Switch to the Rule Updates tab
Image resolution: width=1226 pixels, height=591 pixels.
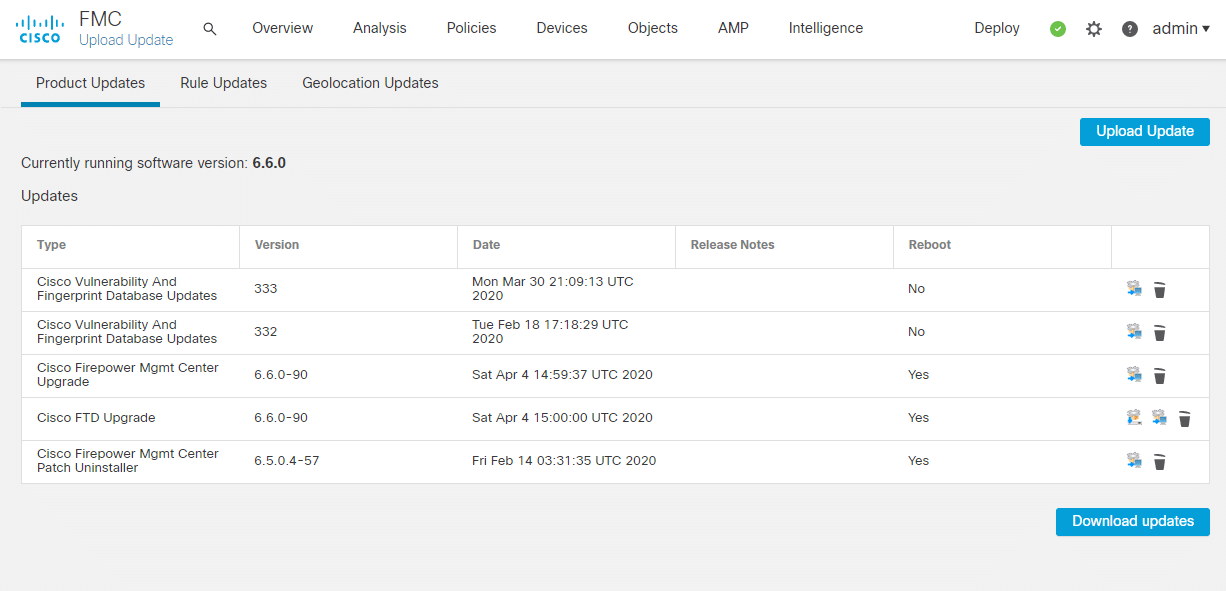pos(224,83)
